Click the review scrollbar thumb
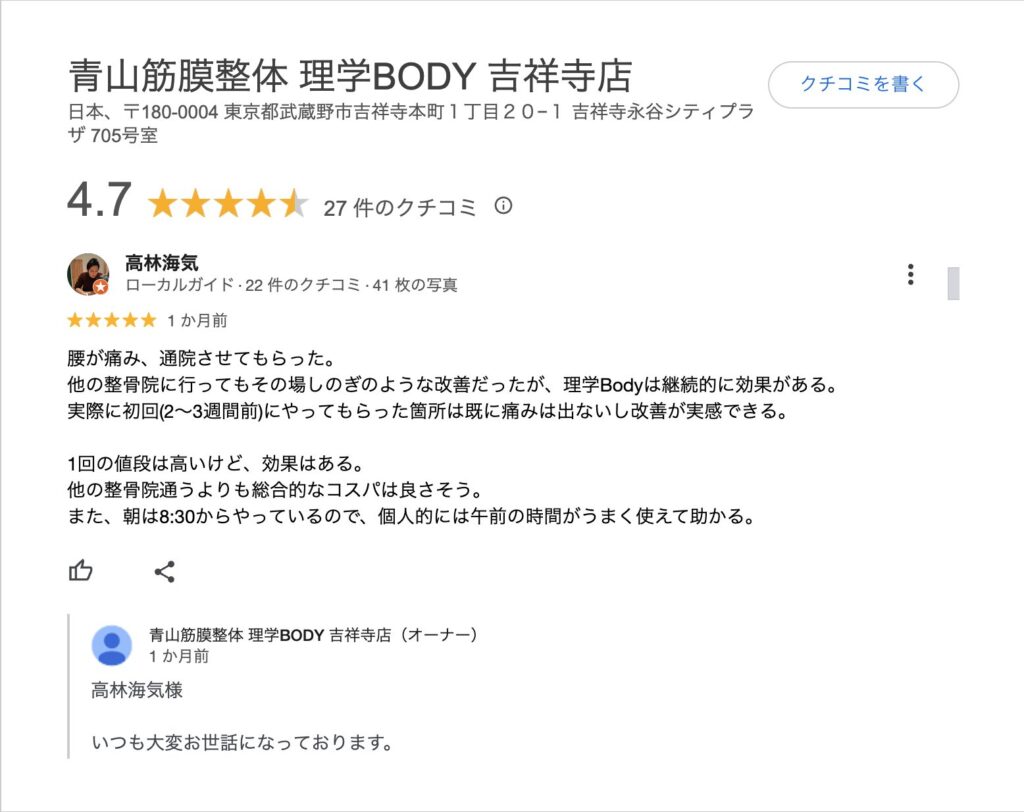The width and height of the screenshot is (1024, 812). [x=953, y=283]
